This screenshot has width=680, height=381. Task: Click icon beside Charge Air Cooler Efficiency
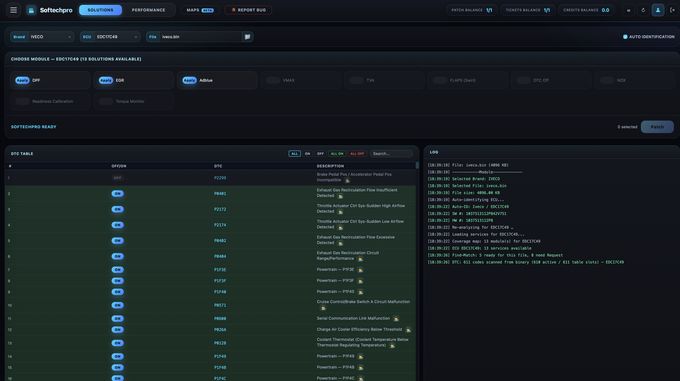408,330
